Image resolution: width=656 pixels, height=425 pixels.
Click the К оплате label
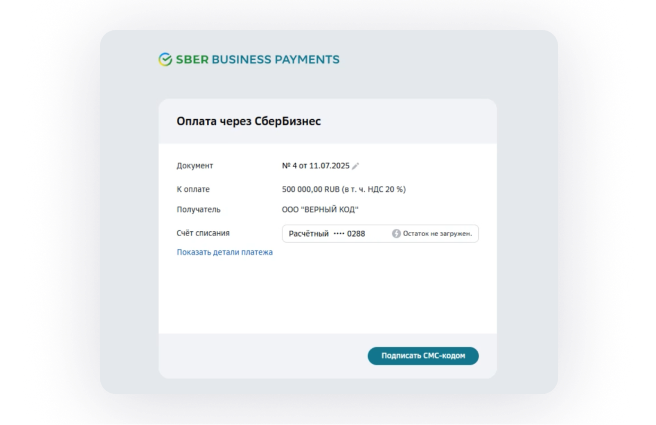(x=193, y=189)
